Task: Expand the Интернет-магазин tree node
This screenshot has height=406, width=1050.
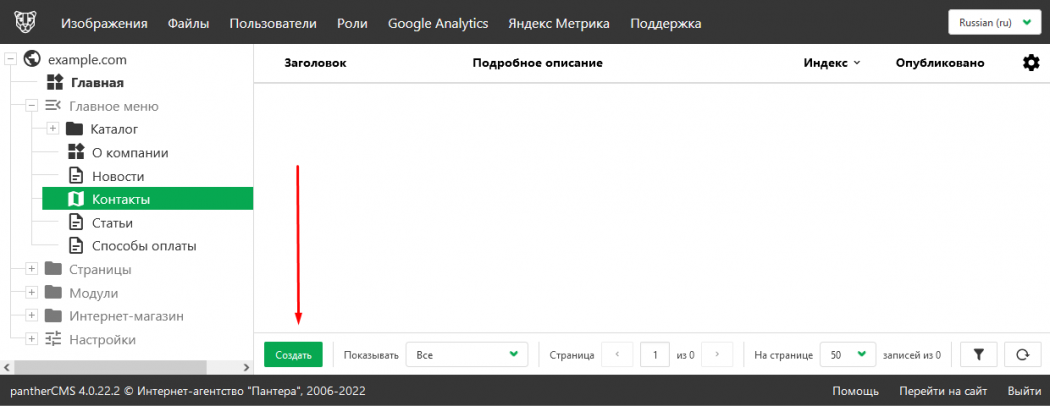Action: coord(32,316)
